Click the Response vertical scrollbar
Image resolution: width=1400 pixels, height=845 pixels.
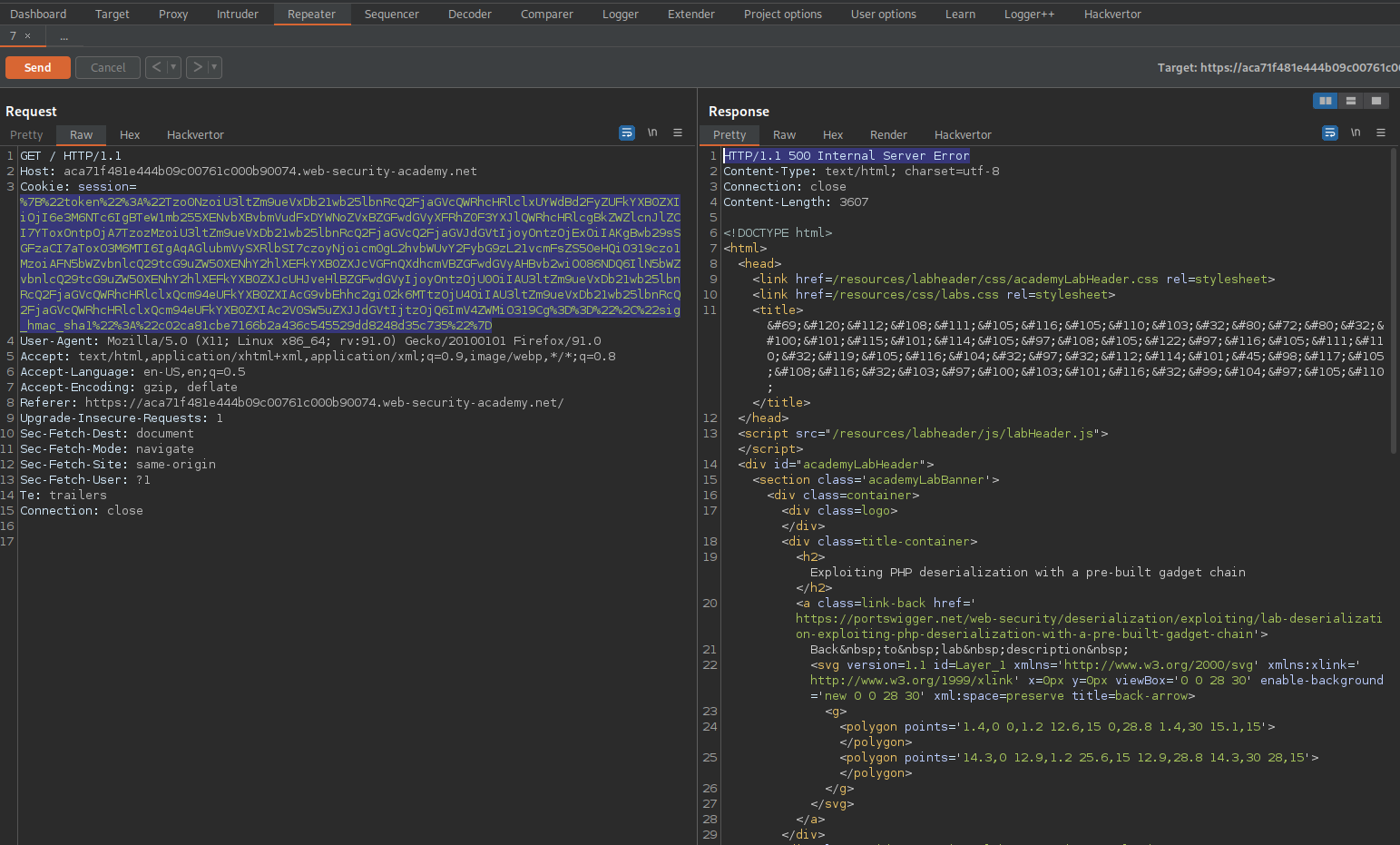[1394, 300]
